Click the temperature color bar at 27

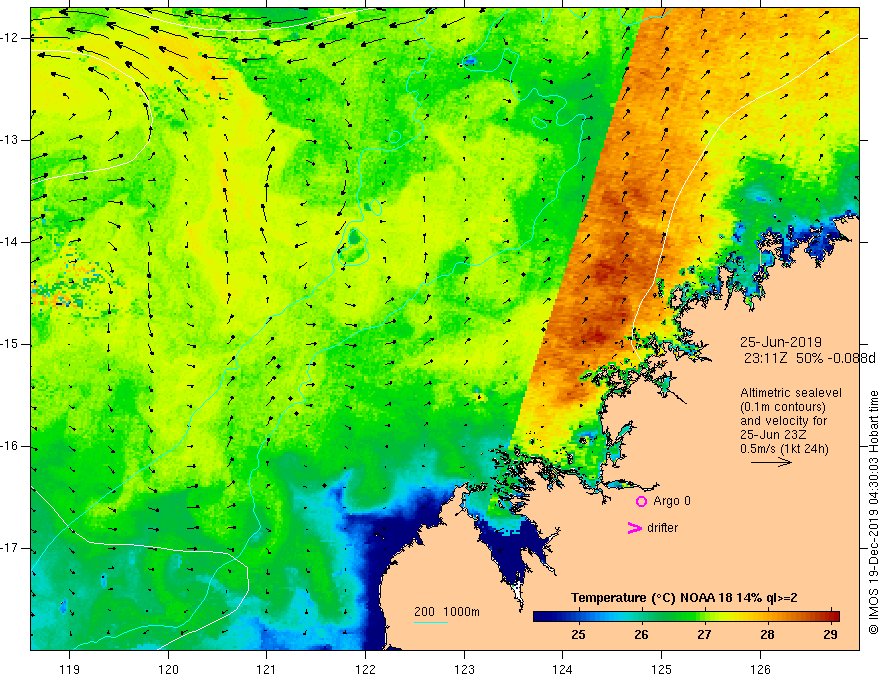[x=704, y=617]
